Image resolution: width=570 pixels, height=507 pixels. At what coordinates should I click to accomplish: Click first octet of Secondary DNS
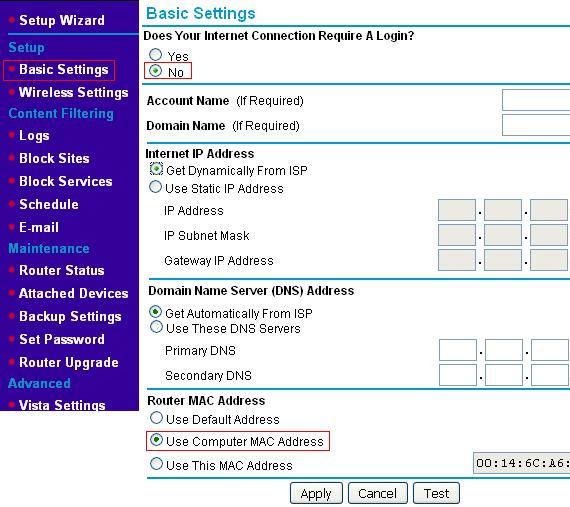[458, 375]
